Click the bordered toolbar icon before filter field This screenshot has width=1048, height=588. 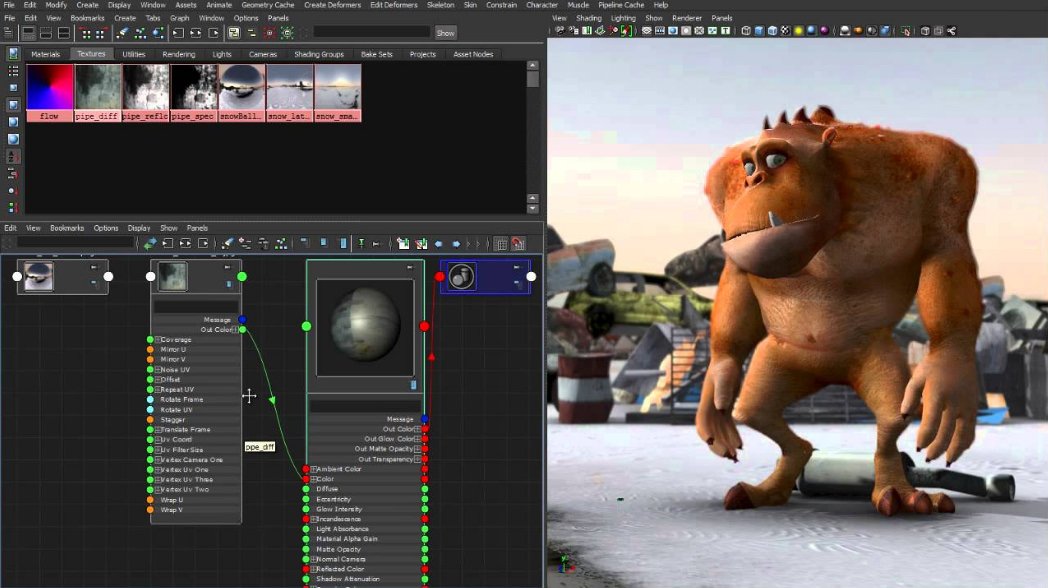(x=234, y=32)
